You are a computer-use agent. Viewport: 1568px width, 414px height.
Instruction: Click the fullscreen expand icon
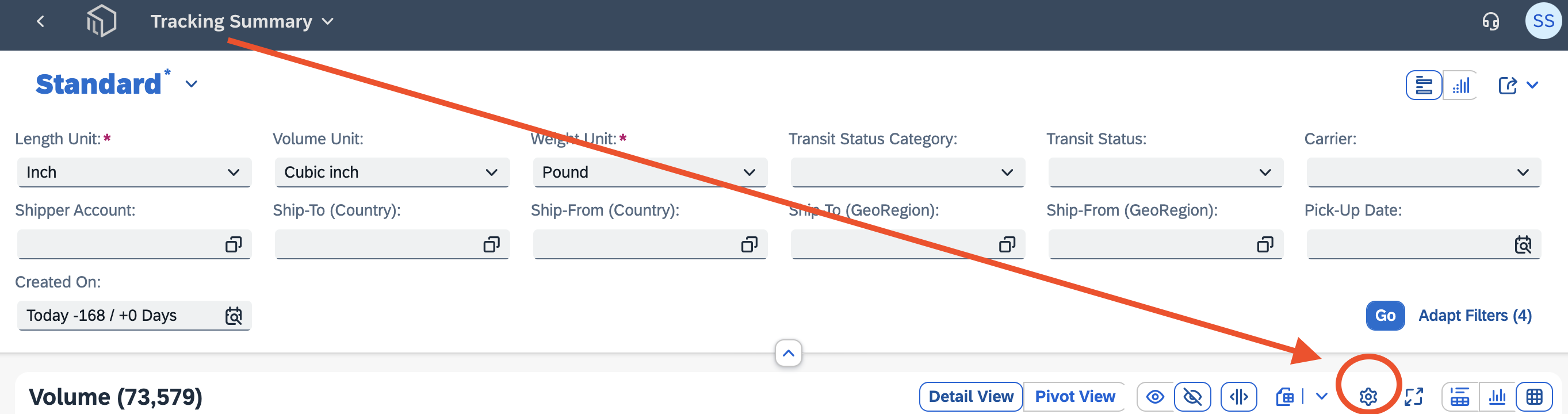(1413, 397)
